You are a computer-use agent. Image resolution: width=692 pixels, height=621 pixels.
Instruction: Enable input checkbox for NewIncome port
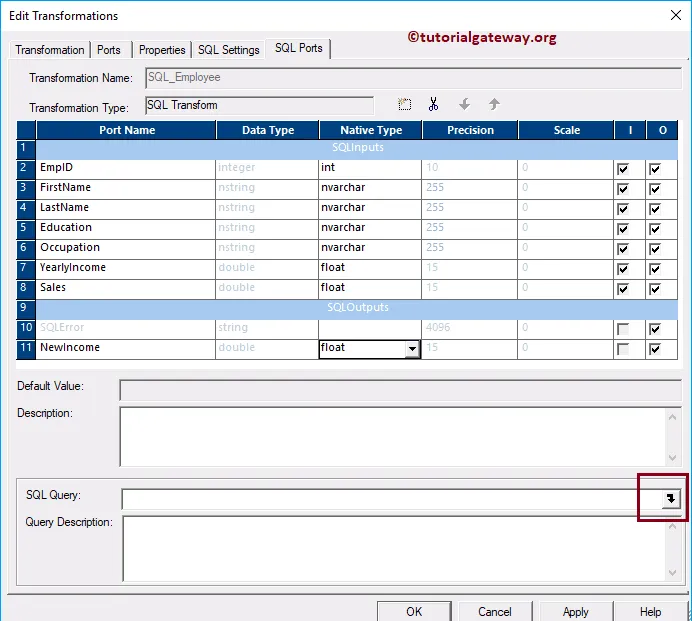click(623, 349)
